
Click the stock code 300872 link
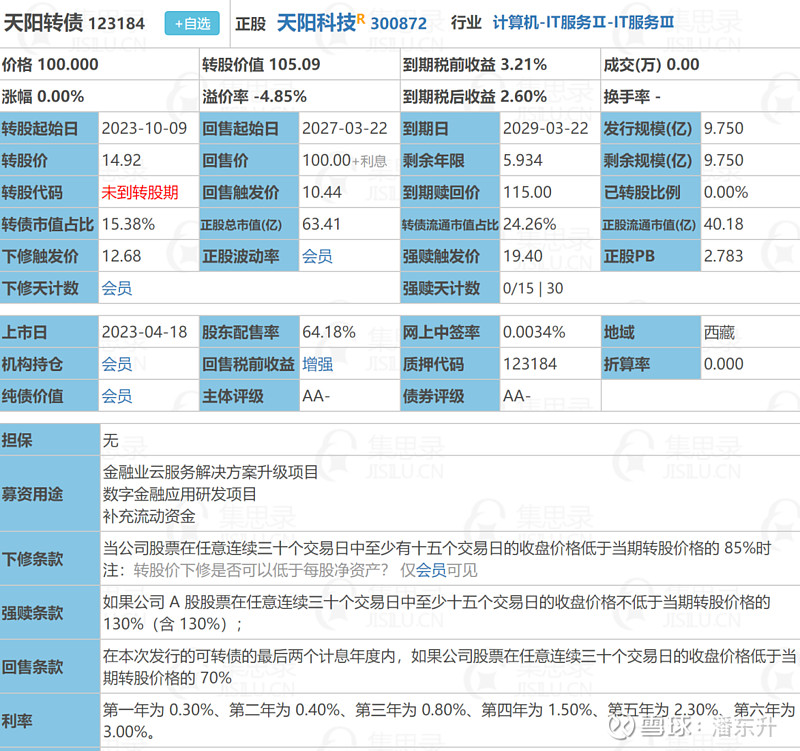coord(399,23)
